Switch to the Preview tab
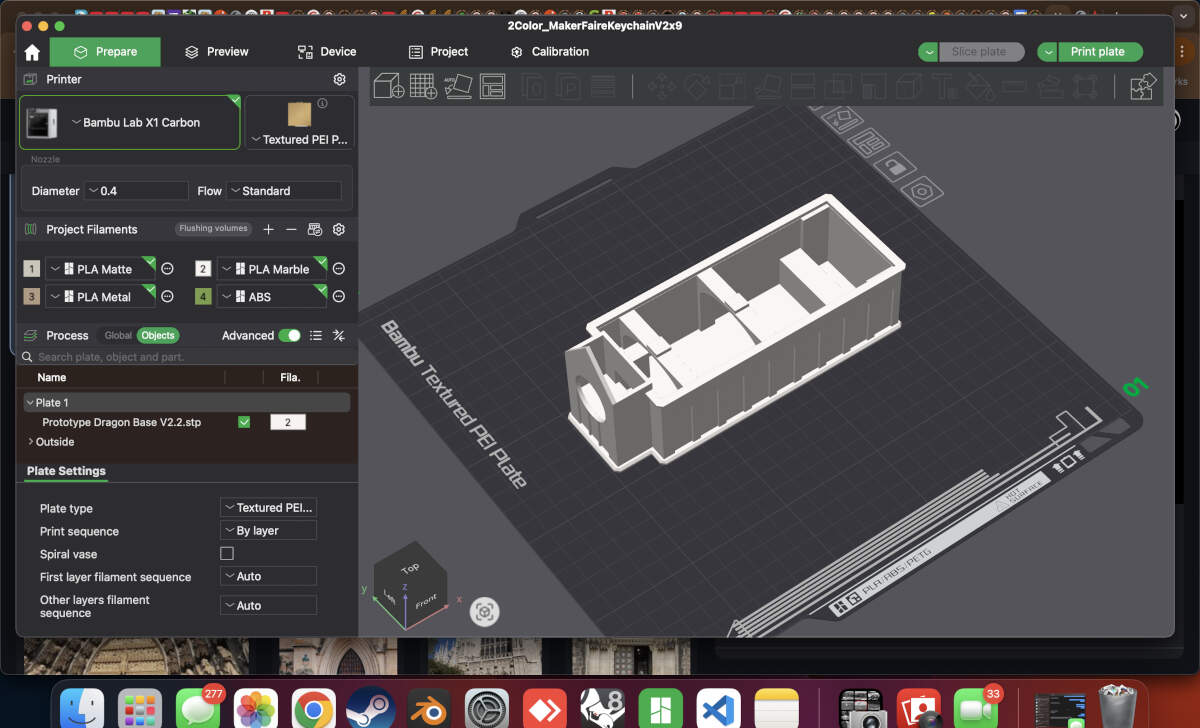 point(217,52)
